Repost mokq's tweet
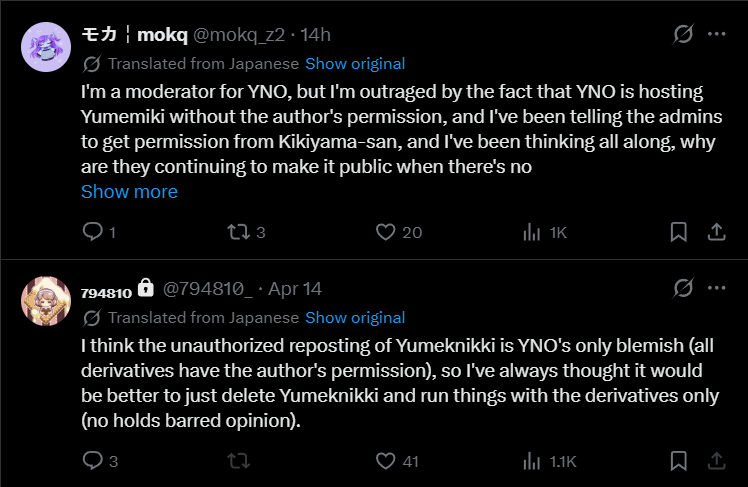 (x=238, y=232)
